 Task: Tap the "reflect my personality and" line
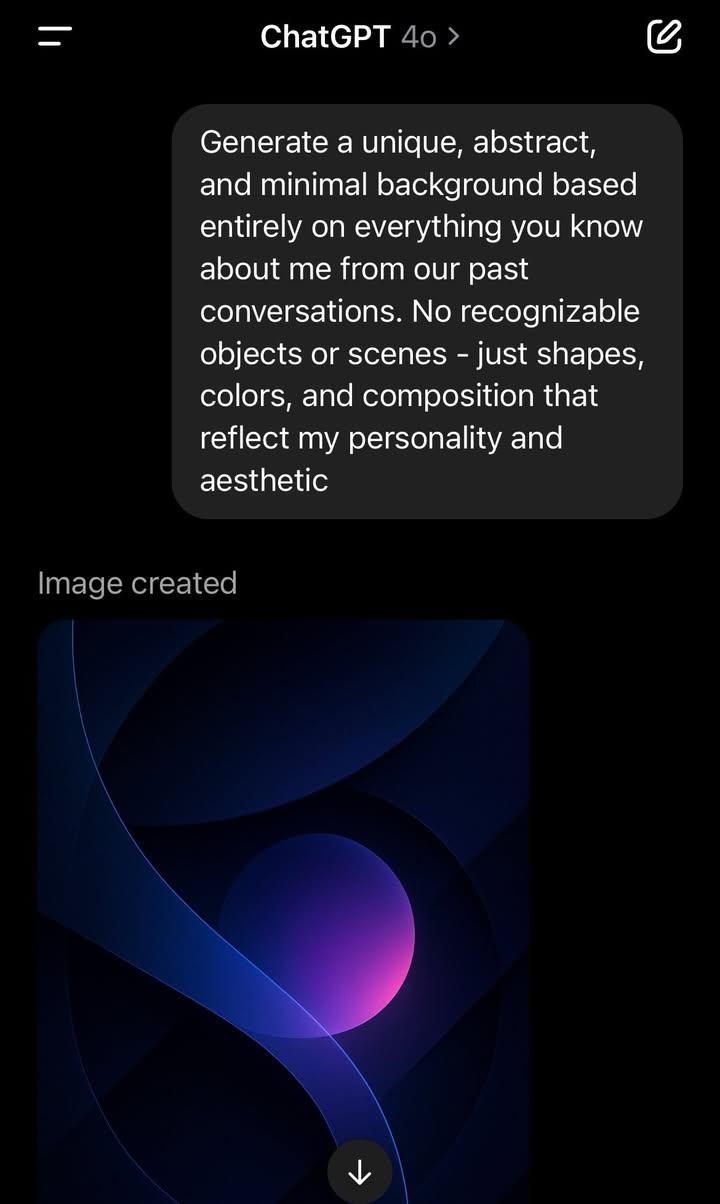point(381,438)
